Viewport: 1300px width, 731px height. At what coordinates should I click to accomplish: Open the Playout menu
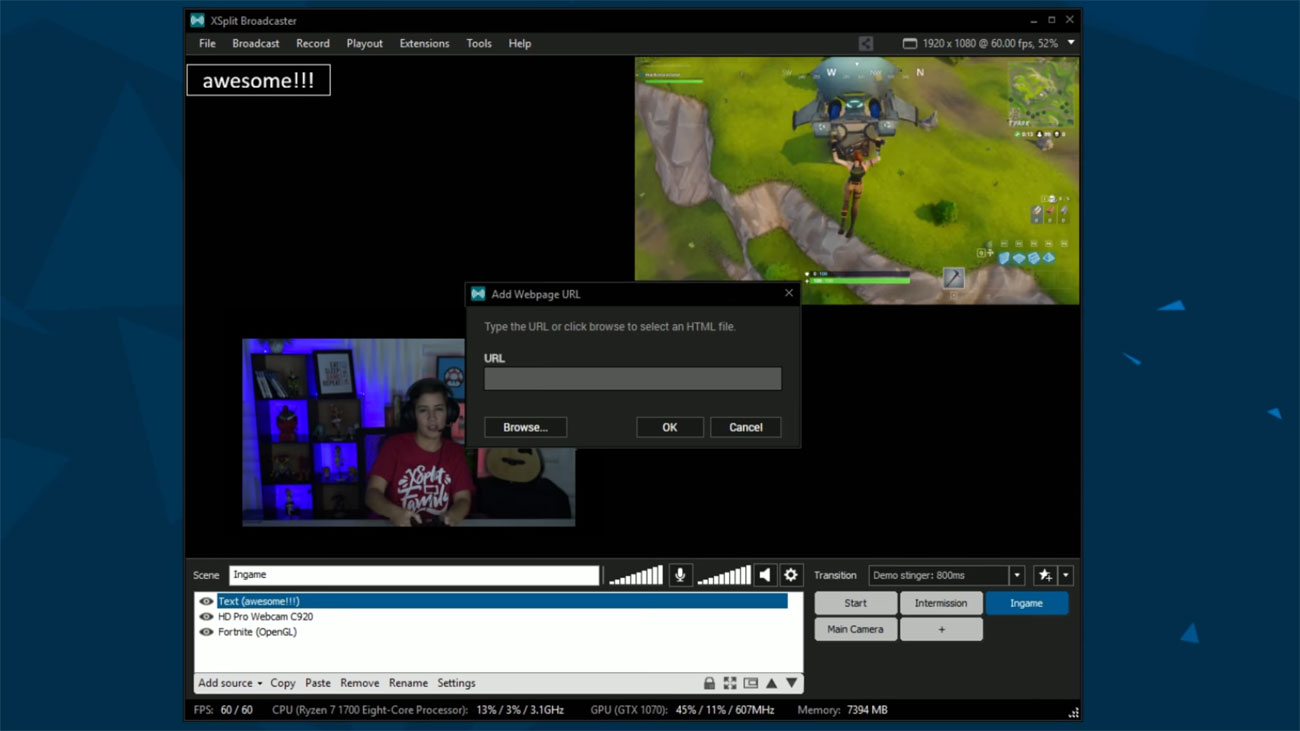(x=365, y=44)
